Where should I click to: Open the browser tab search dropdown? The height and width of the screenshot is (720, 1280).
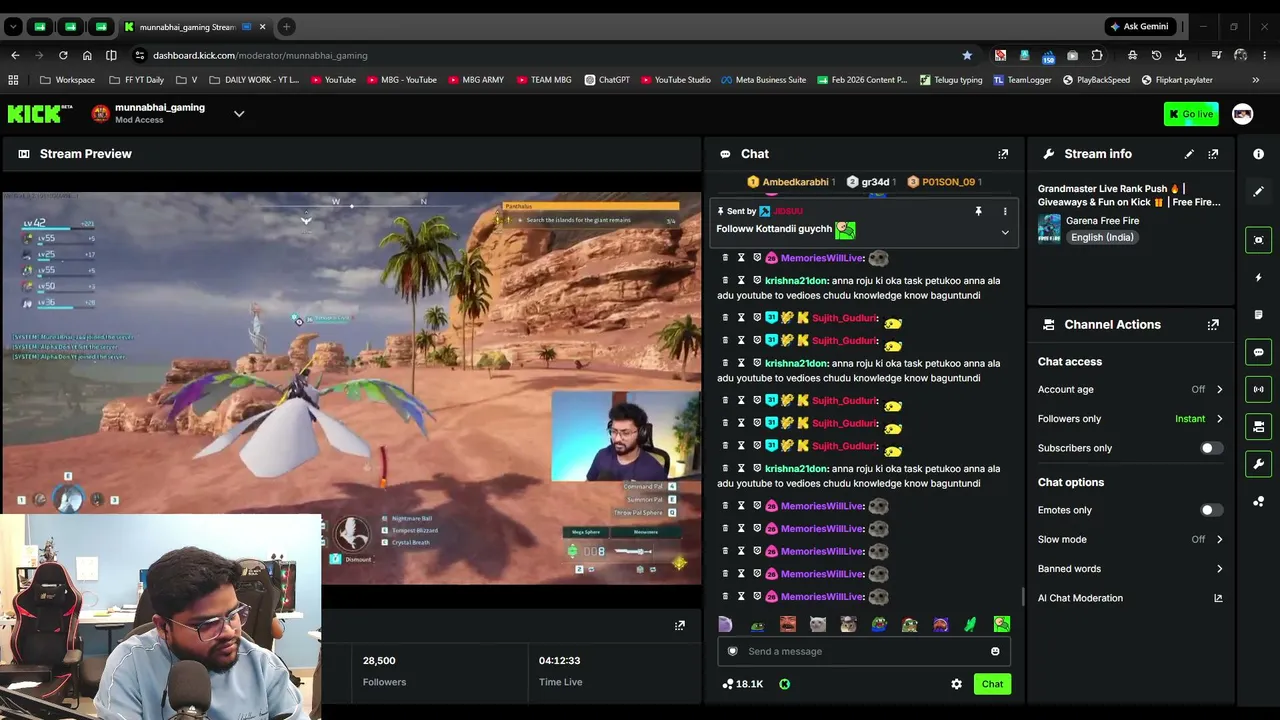[x=14, y=27]
